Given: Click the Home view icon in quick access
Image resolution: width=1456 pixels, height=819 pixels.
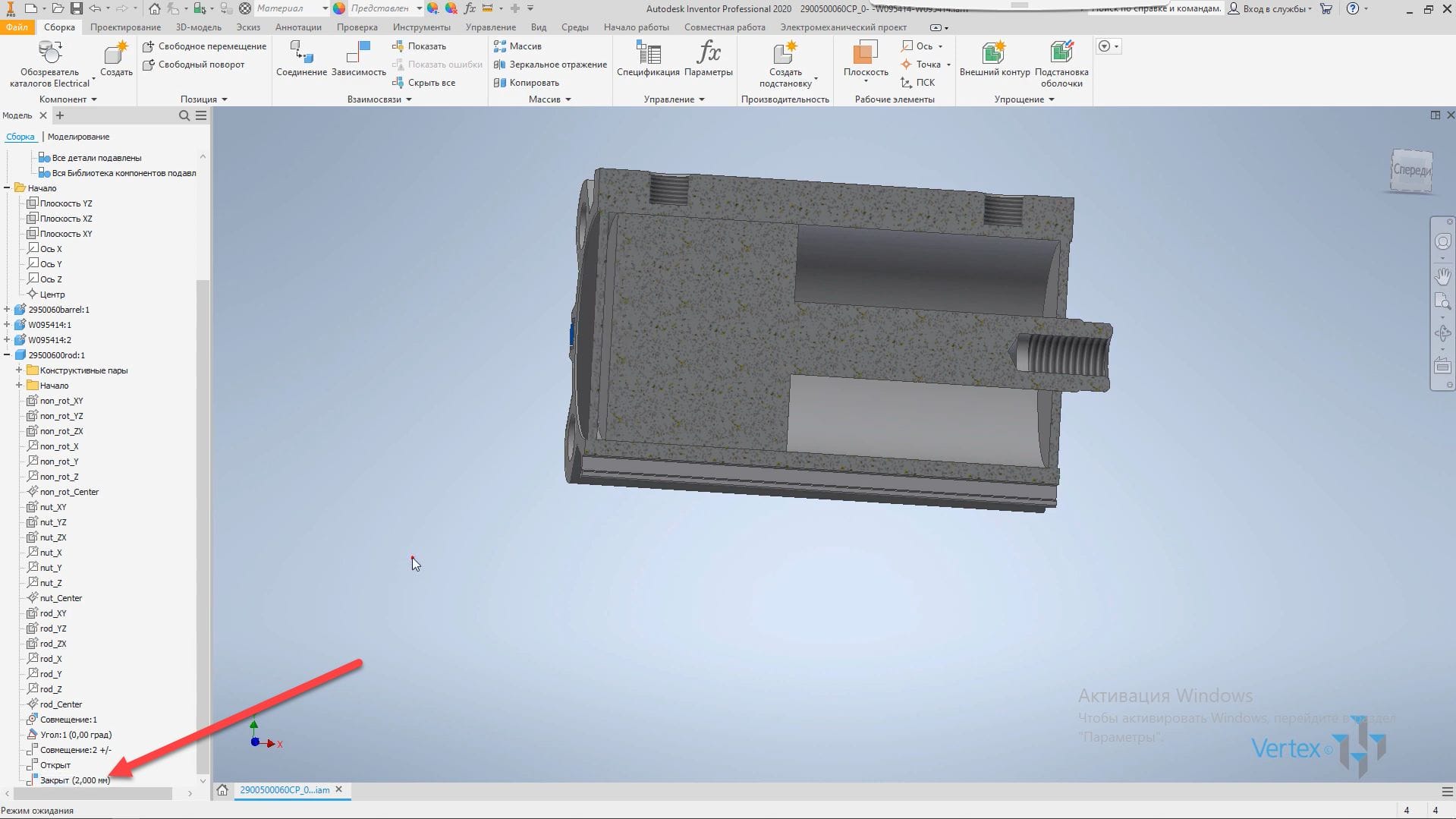Looking at the screenshot, I should pos(155,8).
